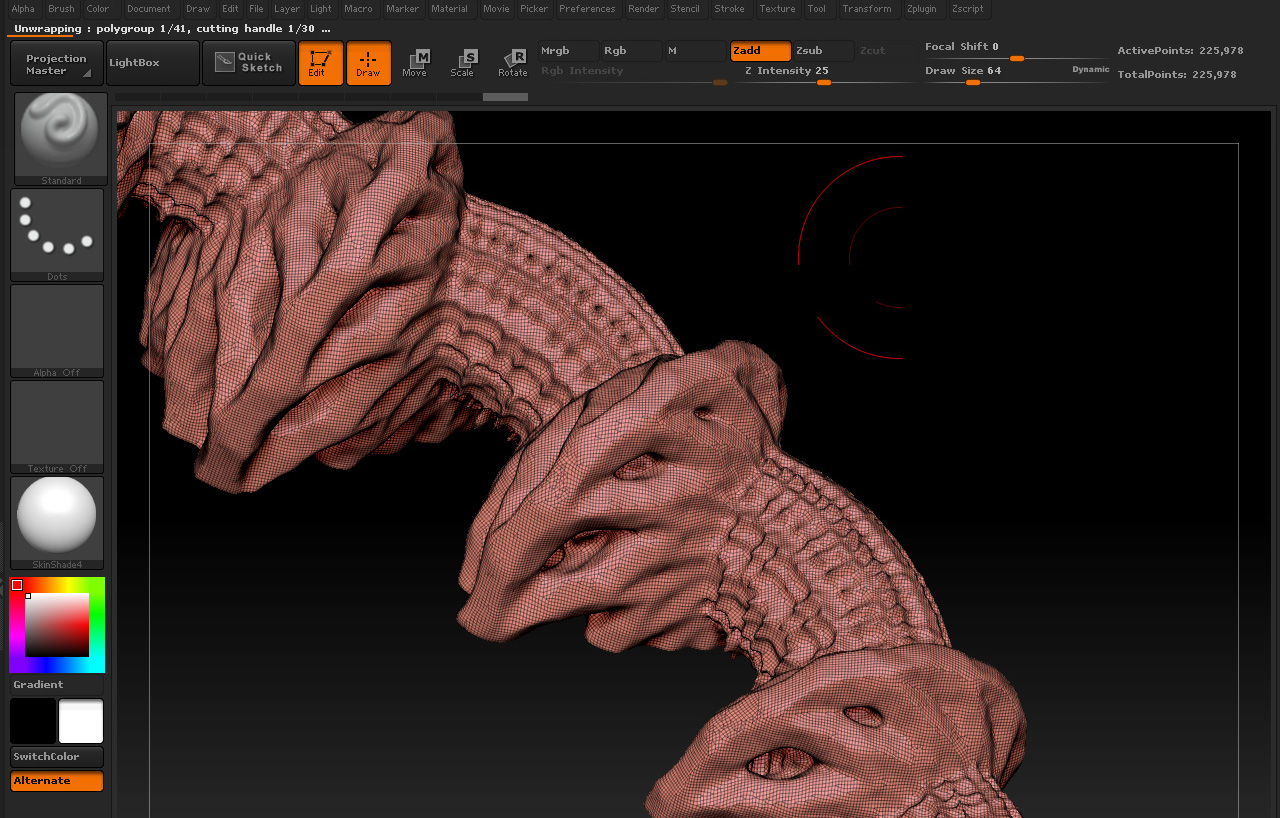Enable Mrgb paint mode
This screenshot has width=1280, height=818.
(x=568, y=51)
